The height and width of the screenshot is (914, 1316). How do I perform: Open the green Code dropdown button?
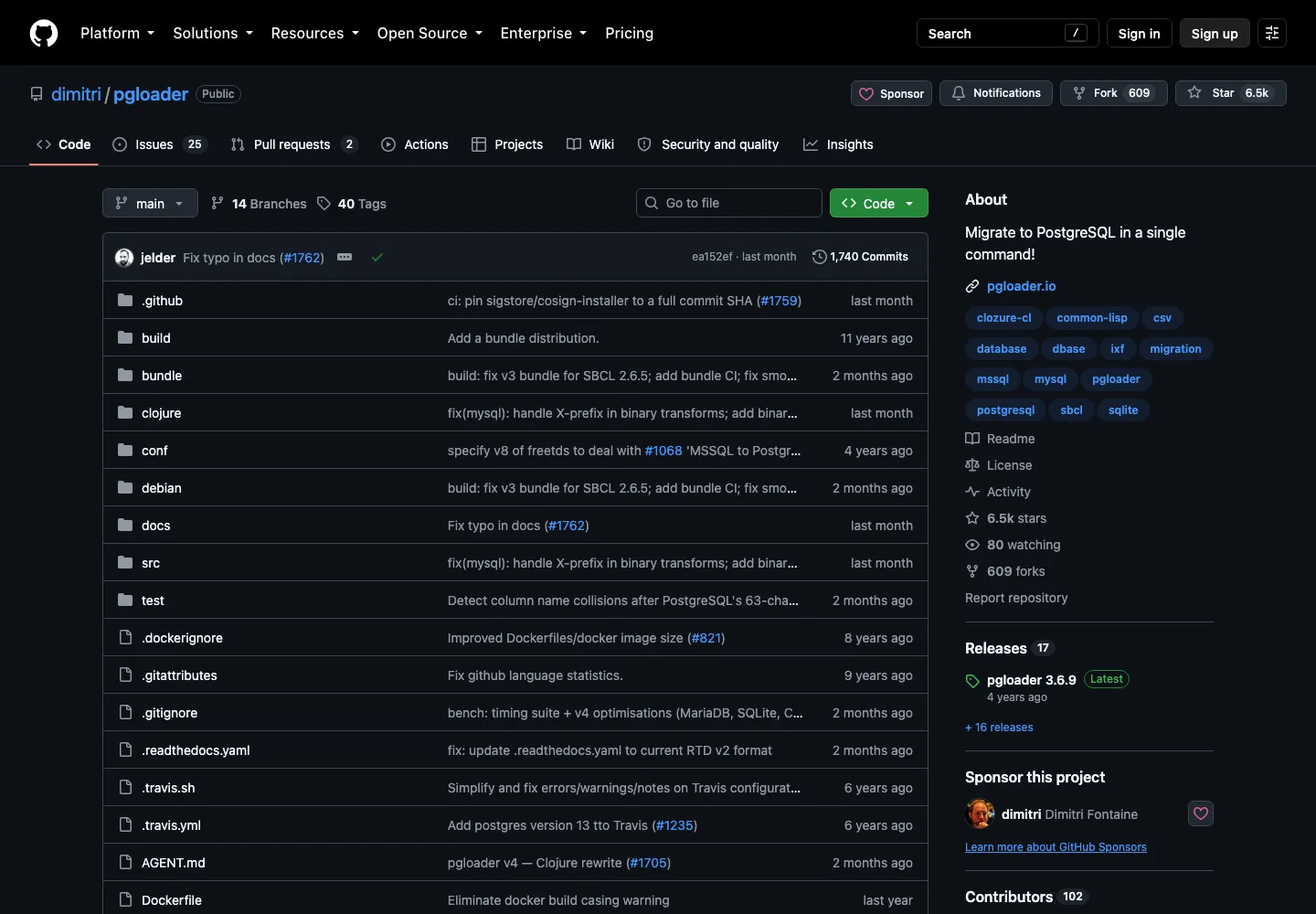pyautogui.click(x=878, y=203)
